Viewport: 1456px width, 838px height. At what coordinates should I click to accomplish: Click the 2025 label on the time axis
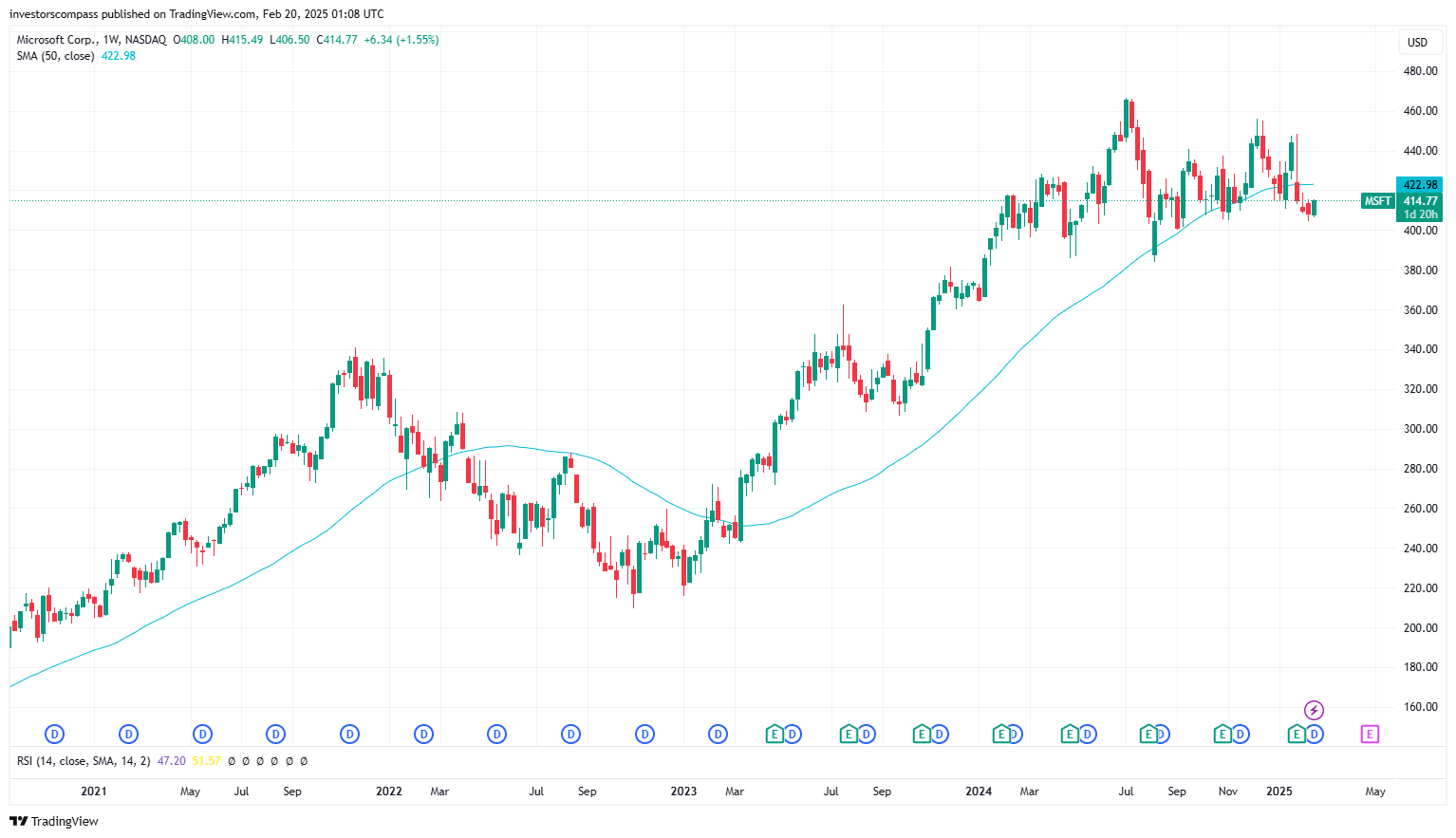(1279, 791)
